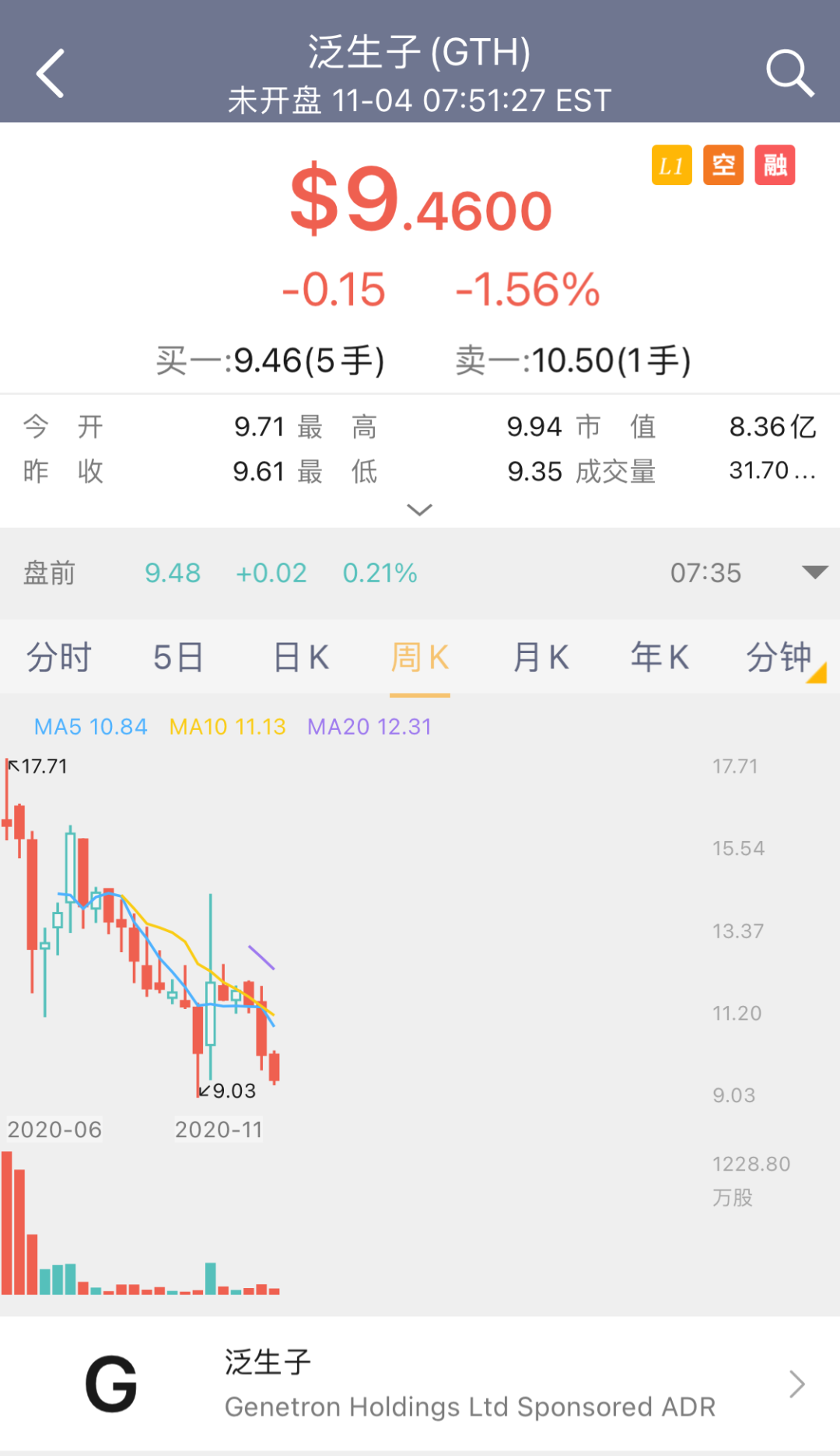
Task: Switch to the 5日 chart tab
Action: tap(178, 657)
